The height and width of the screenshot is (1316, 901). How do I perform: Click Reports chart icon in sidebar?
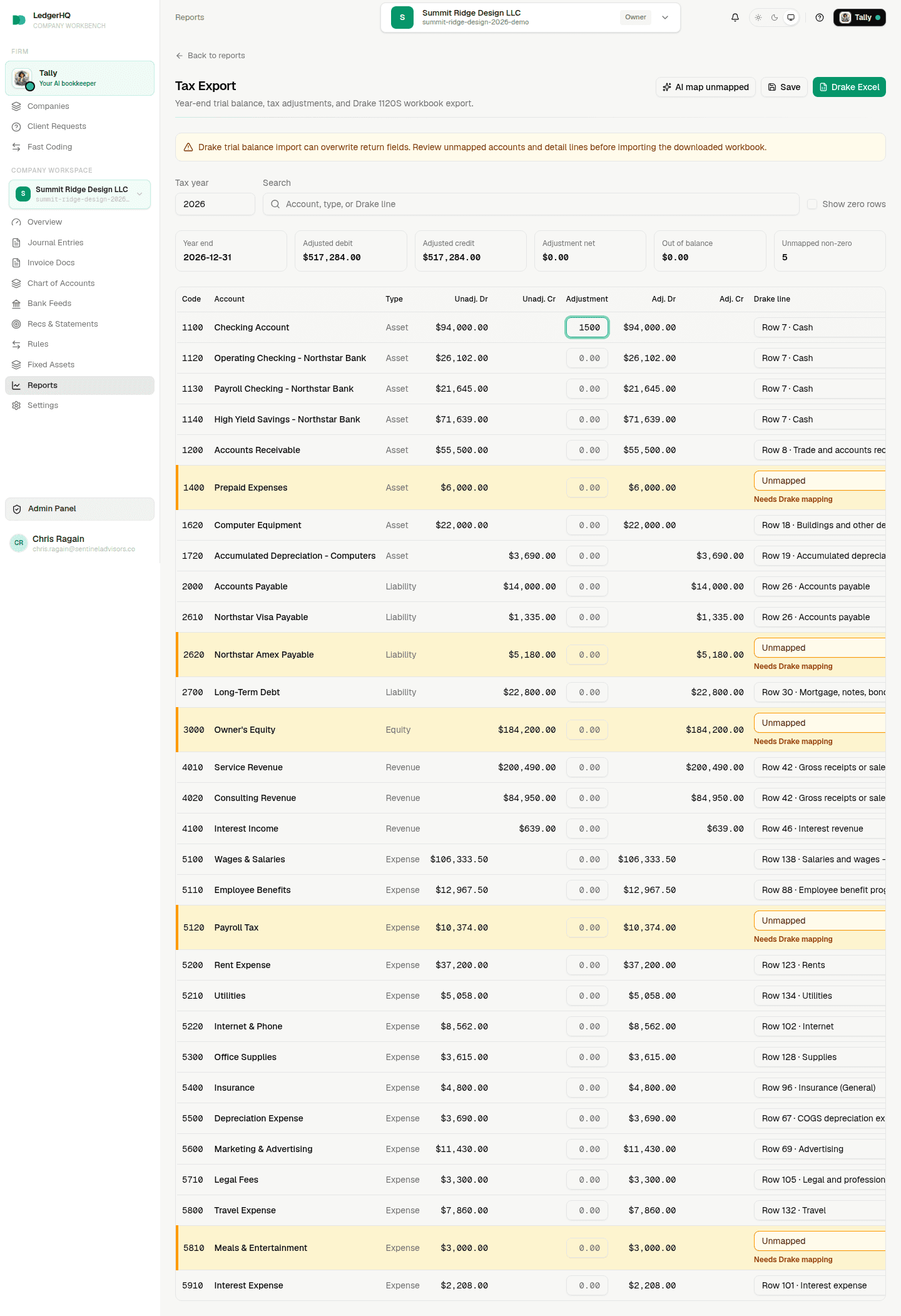16,385
